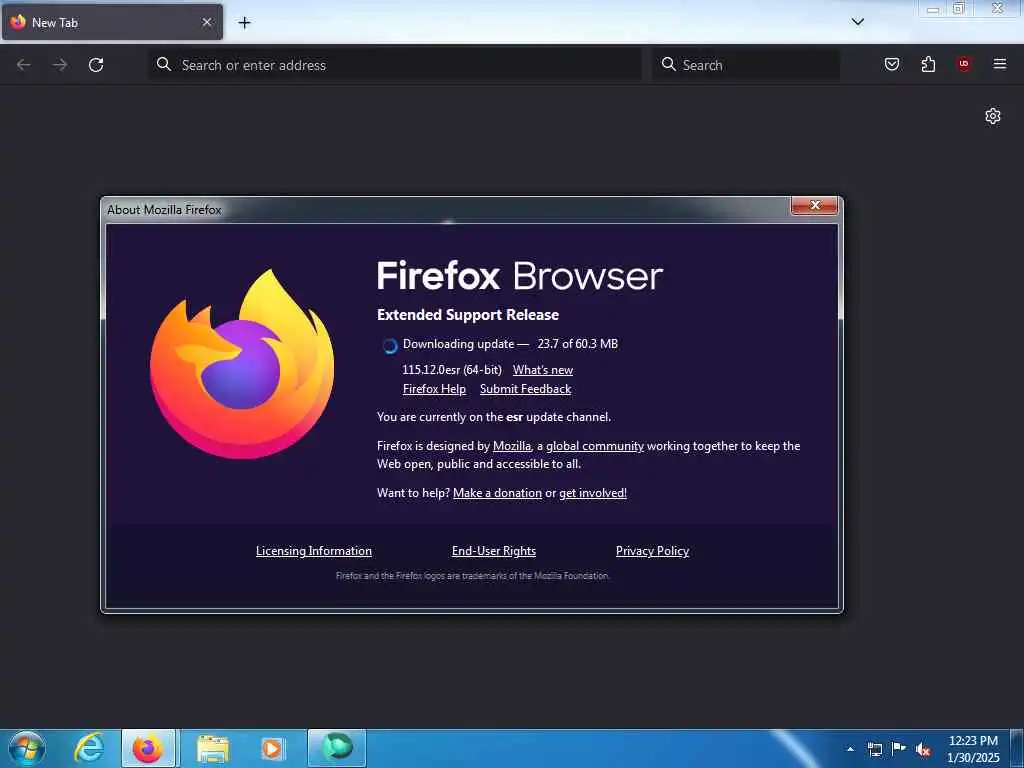Screen dimensions: 1024x768
Task: Click the browser forward arrow
Action: [x=59, y=65]
